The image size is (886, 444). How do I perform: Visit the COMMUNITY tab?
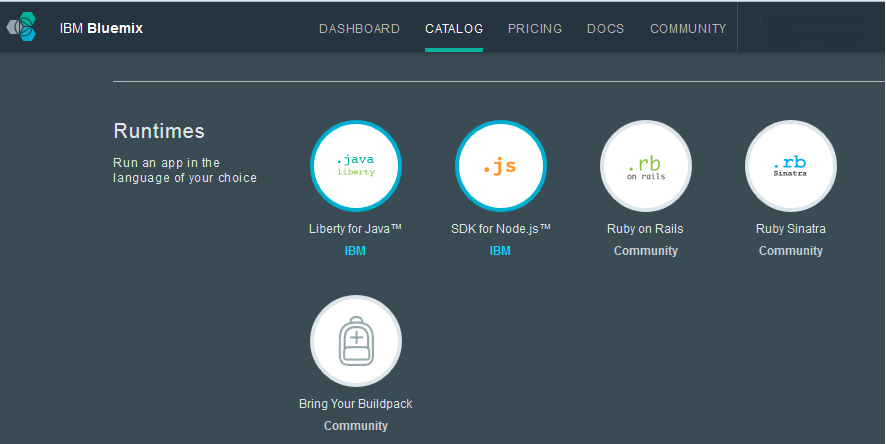[688, 29]
